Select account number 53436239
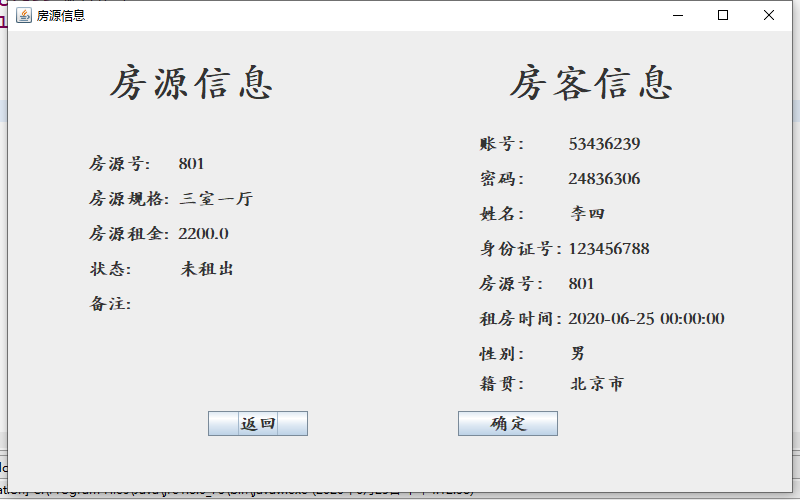Image resolution: width=800 pixels, height=500 pixels. point(605,144)
